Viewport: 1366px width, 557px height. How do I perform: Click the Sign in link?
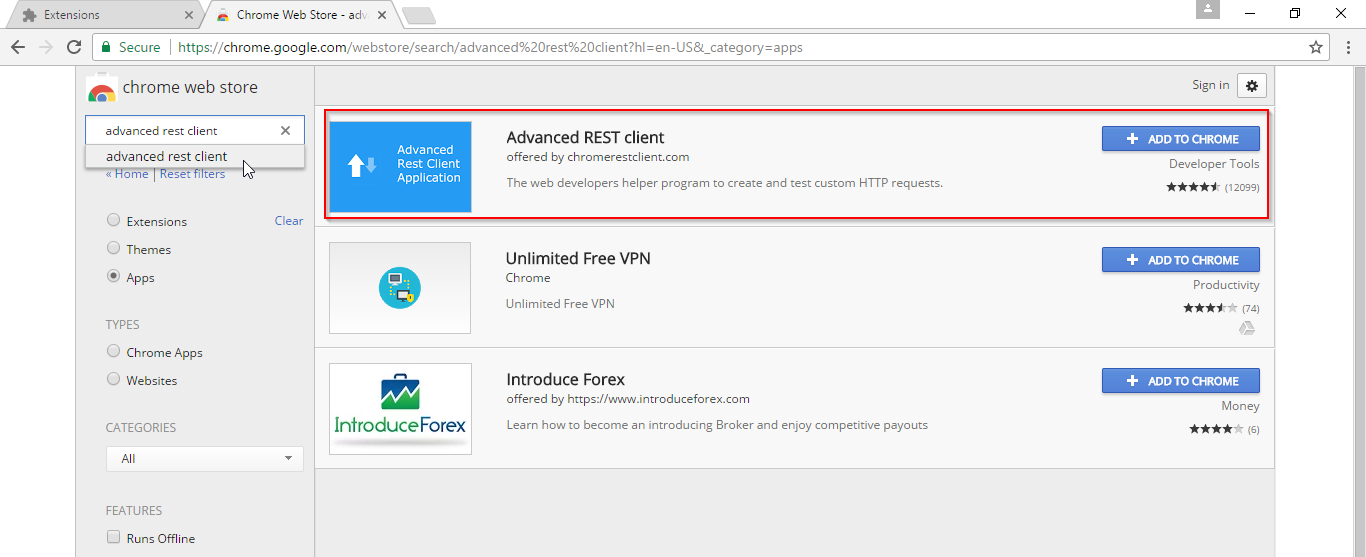[x=1210, y=85]
